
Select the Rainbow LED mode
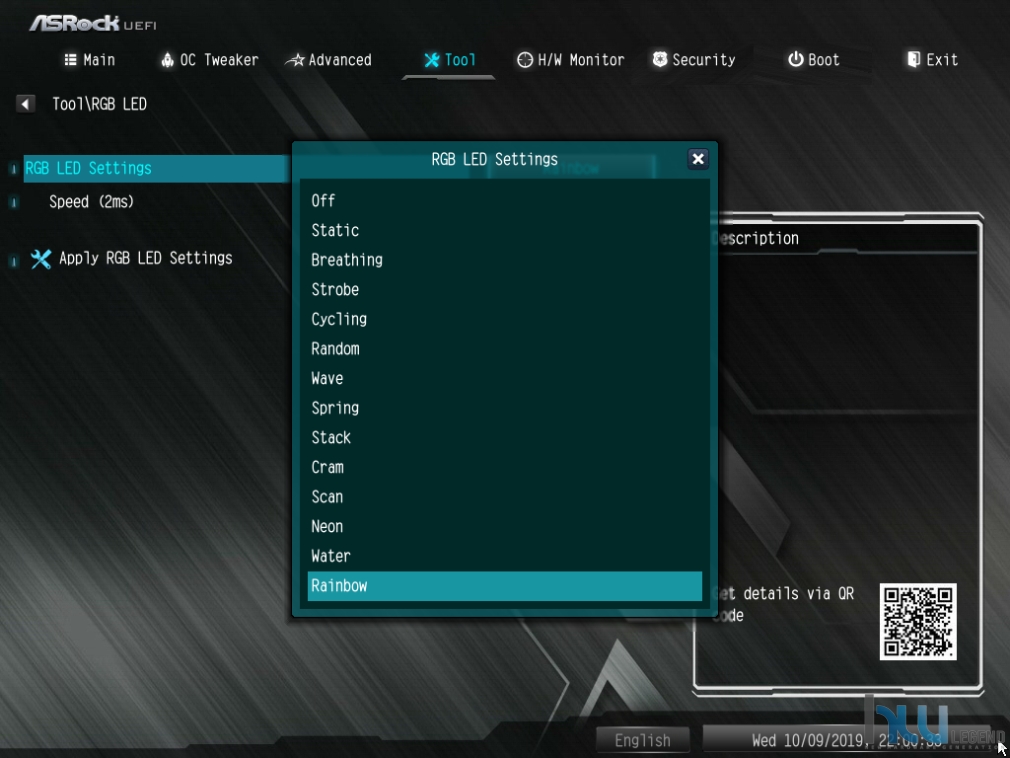coord(504,585)
